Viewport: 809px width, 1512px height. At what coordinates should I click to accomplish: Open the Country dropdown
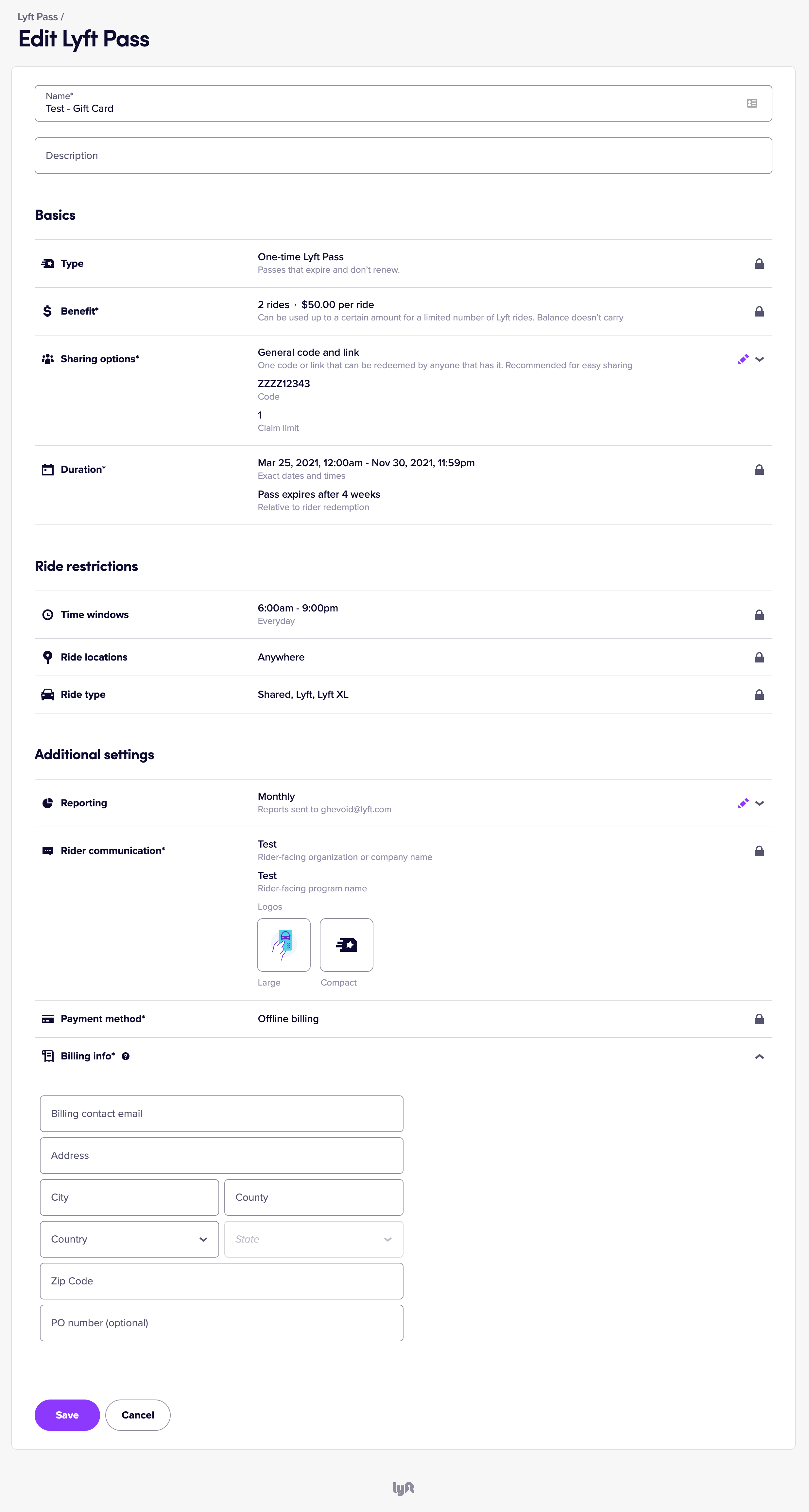(129, 1239)
